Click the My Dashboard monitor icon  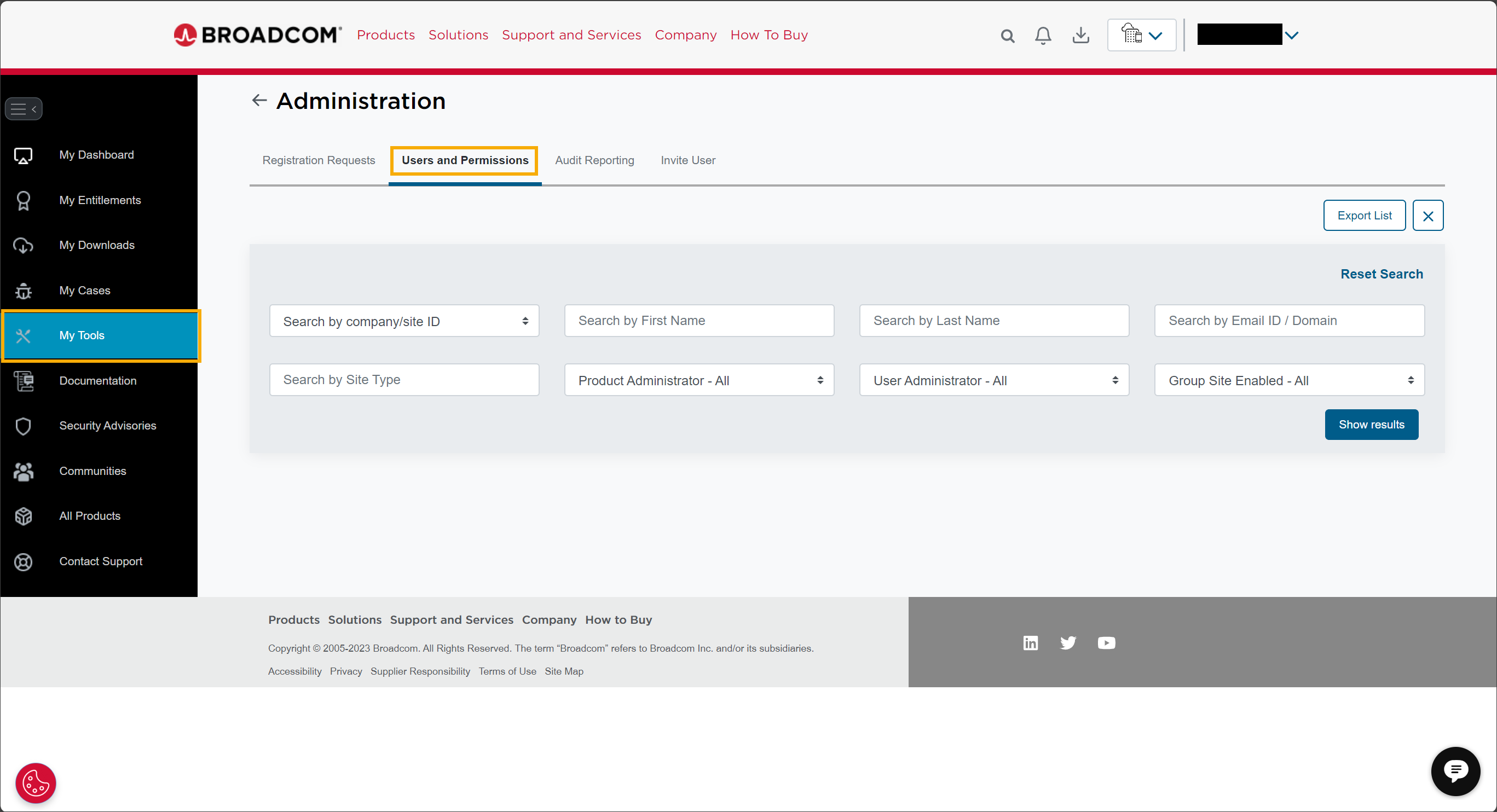pyautogui.click(x=23, y=155)
